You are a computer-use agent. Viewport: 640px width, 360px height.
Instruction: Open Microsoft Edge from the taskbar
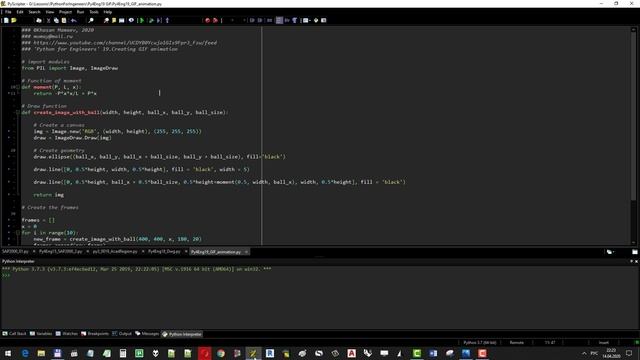coord(25,353)
